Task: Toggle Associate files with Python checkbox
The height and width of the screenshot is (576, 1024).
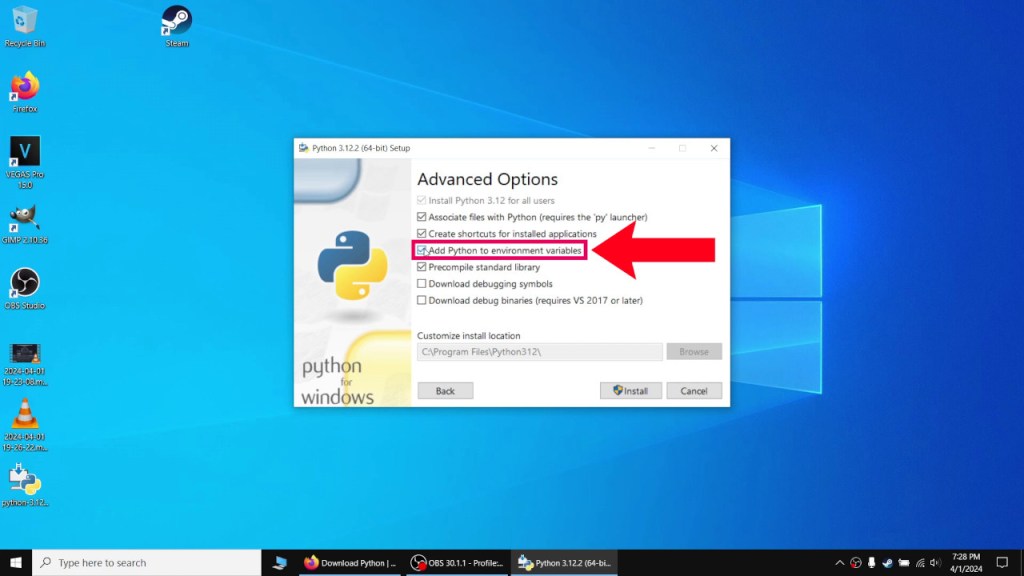Action: coord(422,216)
